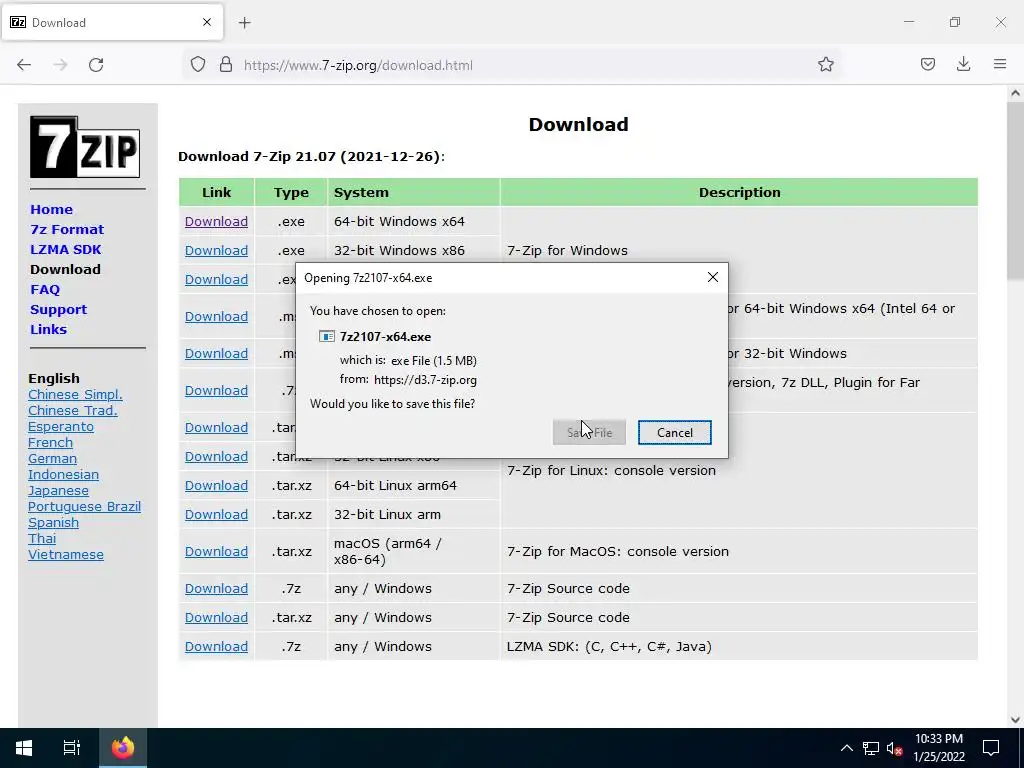Open the 7z Format sidebar link
1024x768 pixels.
click(67, 230)
